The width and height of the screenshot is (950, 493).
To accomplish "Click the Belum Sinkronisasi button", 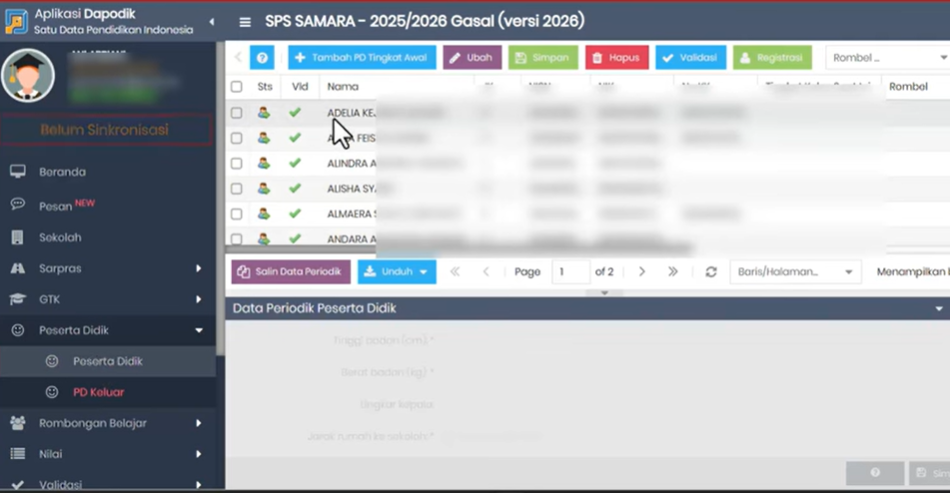I will [106, 130].
